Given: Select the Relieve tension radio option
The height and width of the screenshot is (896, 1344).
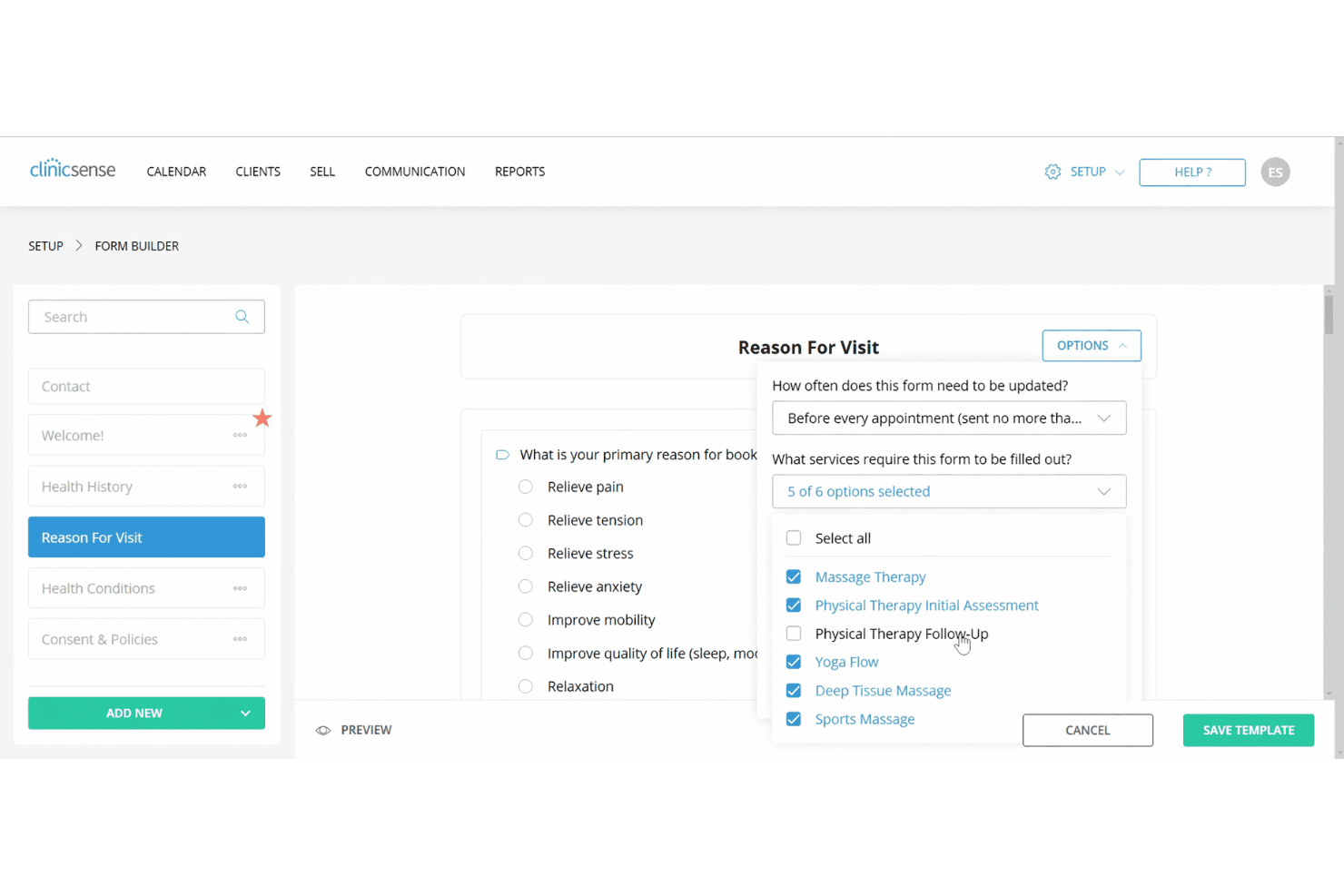Looking at the screenshot, I should [525, 520].
